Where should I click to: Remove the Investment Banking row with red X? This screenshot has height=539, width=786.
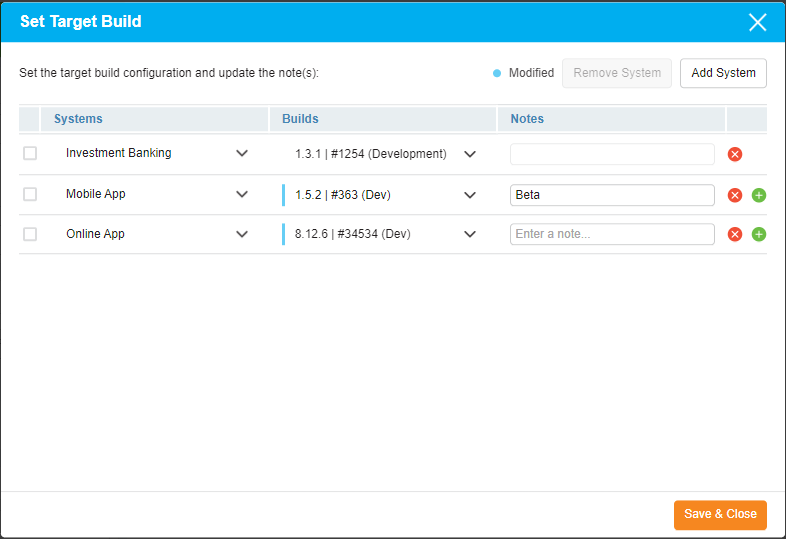[735, 154]
